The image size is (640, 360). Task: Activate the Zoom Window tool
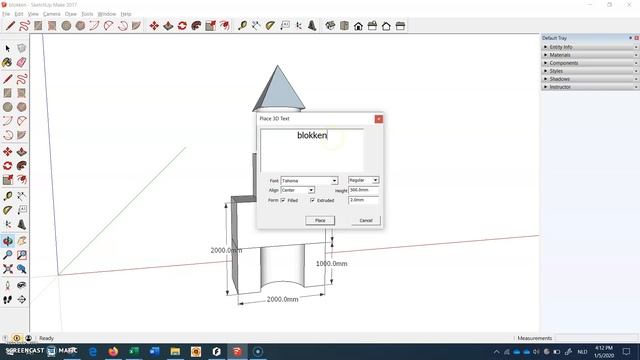pos(22,255)
